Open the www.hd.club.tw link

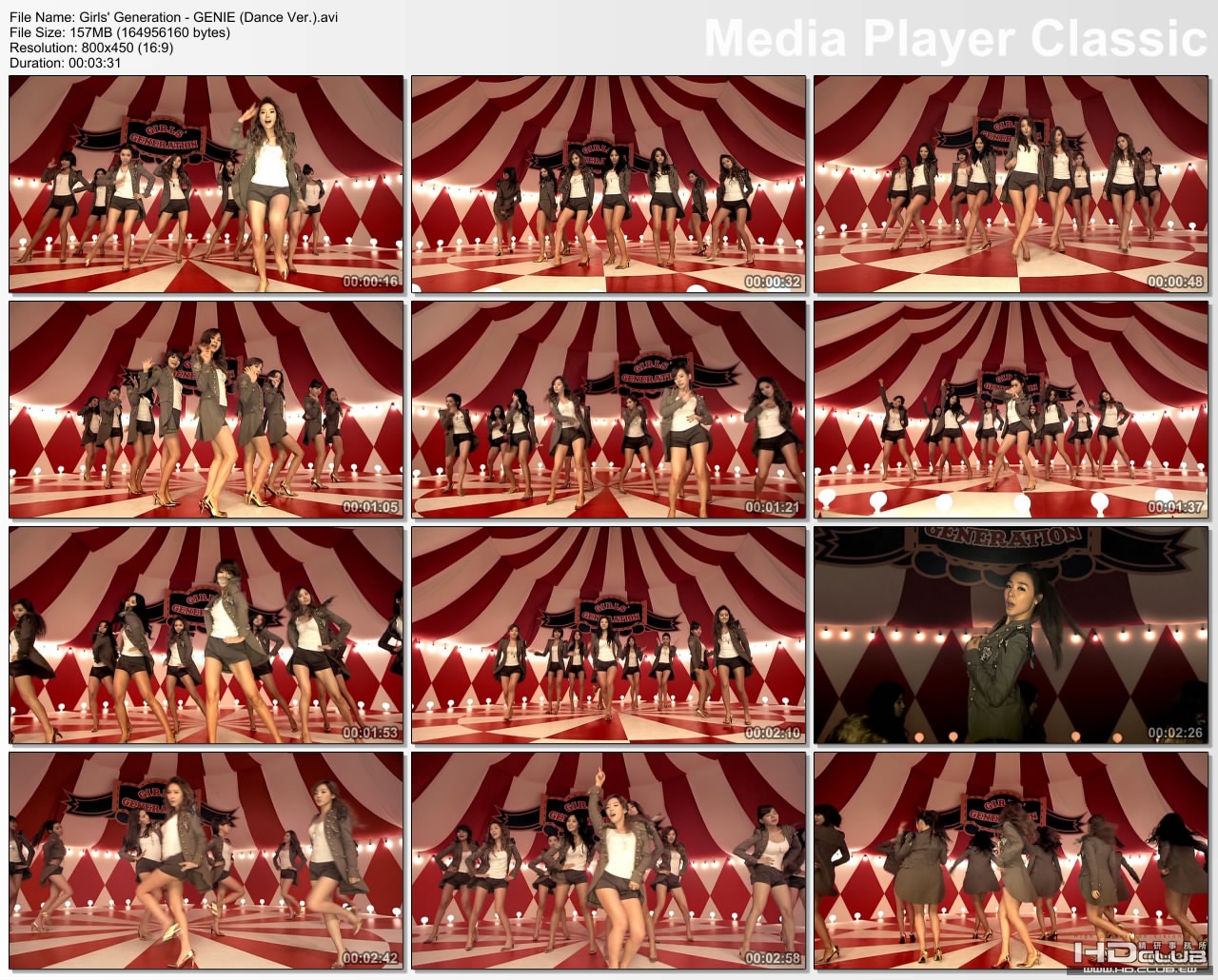pyautogui.click(x=1140, y=969)
